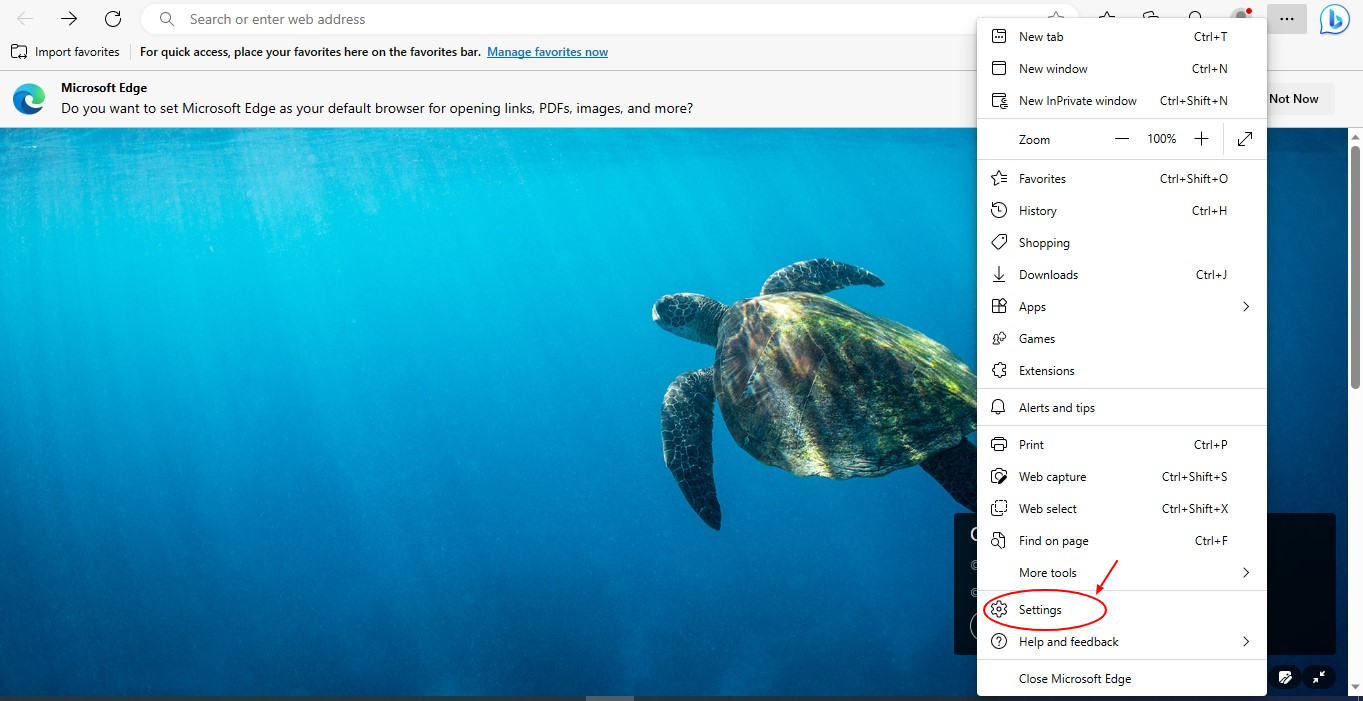Viewport: 1363px width, 701px height.
Task: Click the Manage favorites now link
Action: coord(547,51)
